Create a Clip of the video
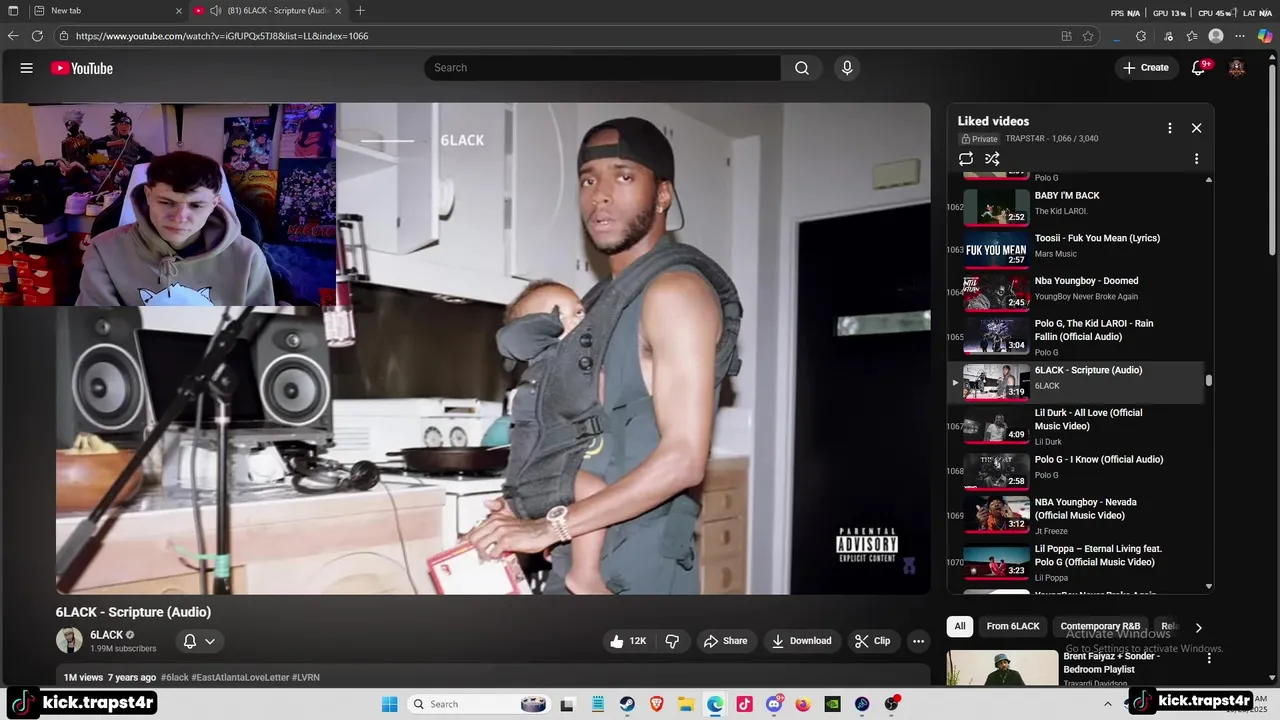This screenshot has height=720, width=1280. [873, 641]
